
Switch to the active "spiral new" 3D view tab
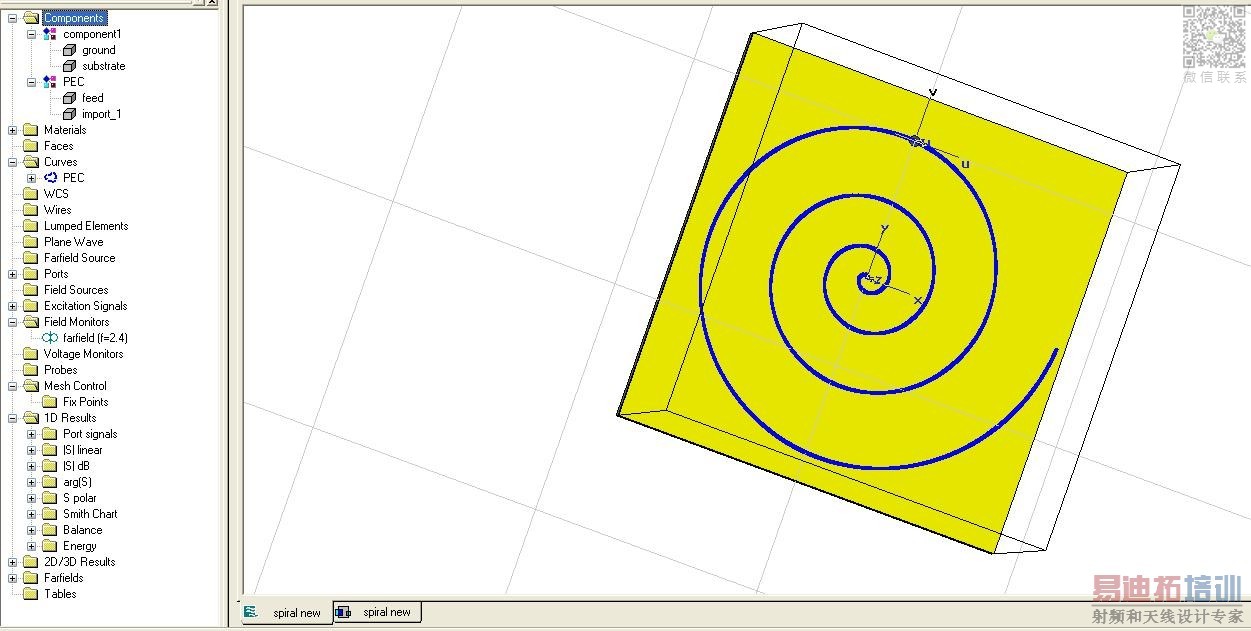coord(285,612)
